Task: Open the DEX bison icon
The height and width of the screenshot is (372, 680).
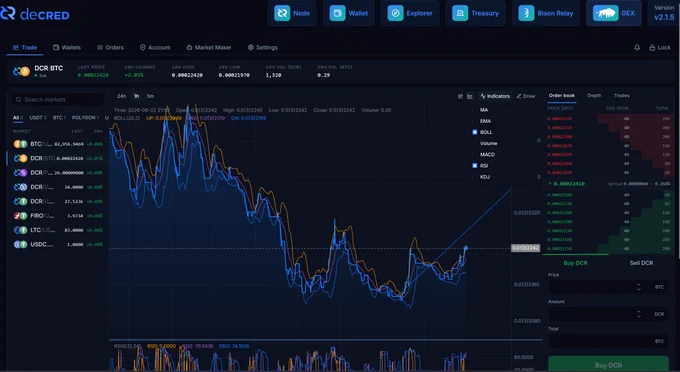Action: 605,13
